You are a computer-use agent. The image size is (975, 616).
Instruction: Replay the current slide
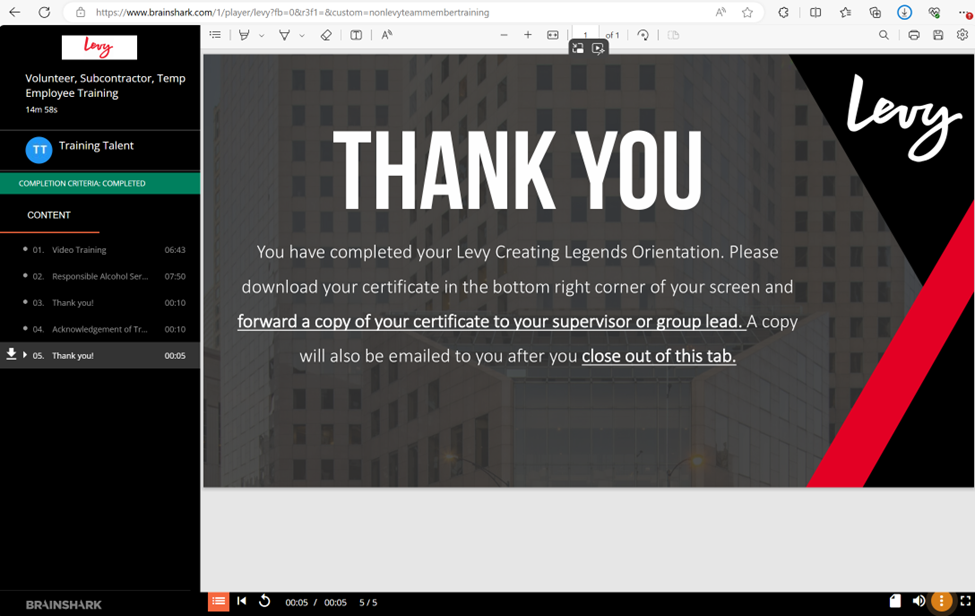point(265,602)
